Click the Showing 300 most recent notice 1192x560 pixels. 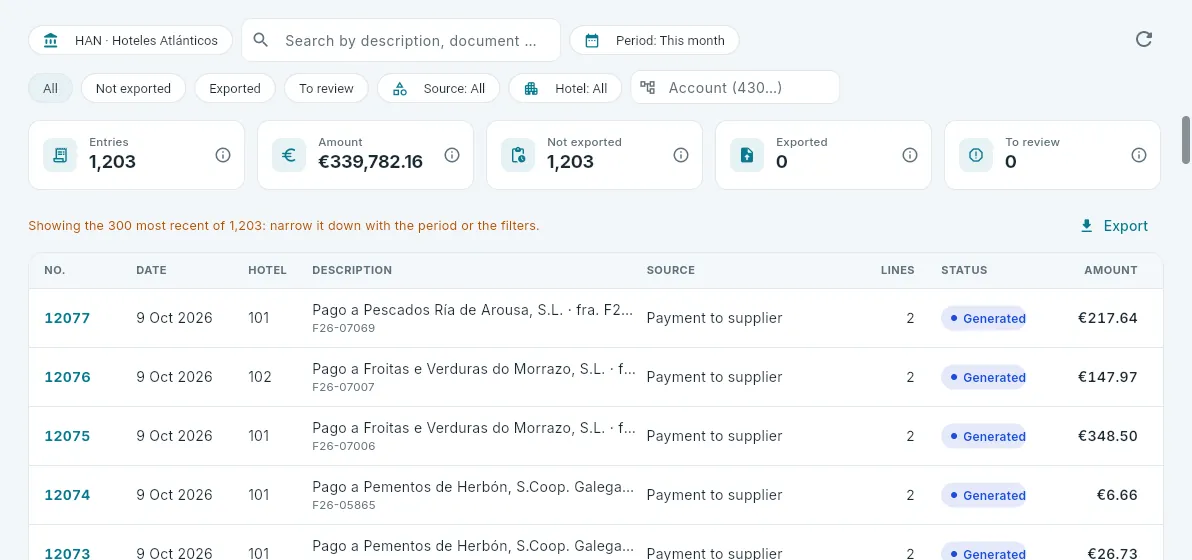tap(284, 226)
